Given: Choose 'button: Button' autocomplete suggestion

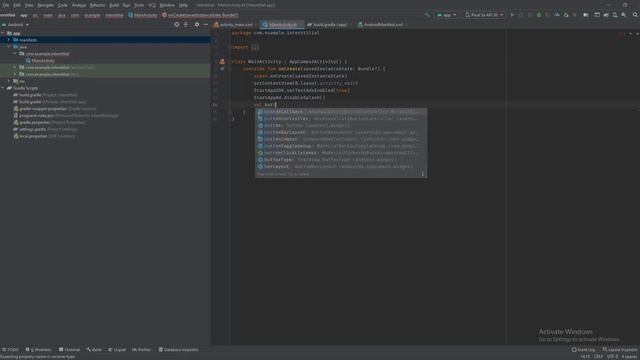Looking at the screenshot, I should point(341,126).
